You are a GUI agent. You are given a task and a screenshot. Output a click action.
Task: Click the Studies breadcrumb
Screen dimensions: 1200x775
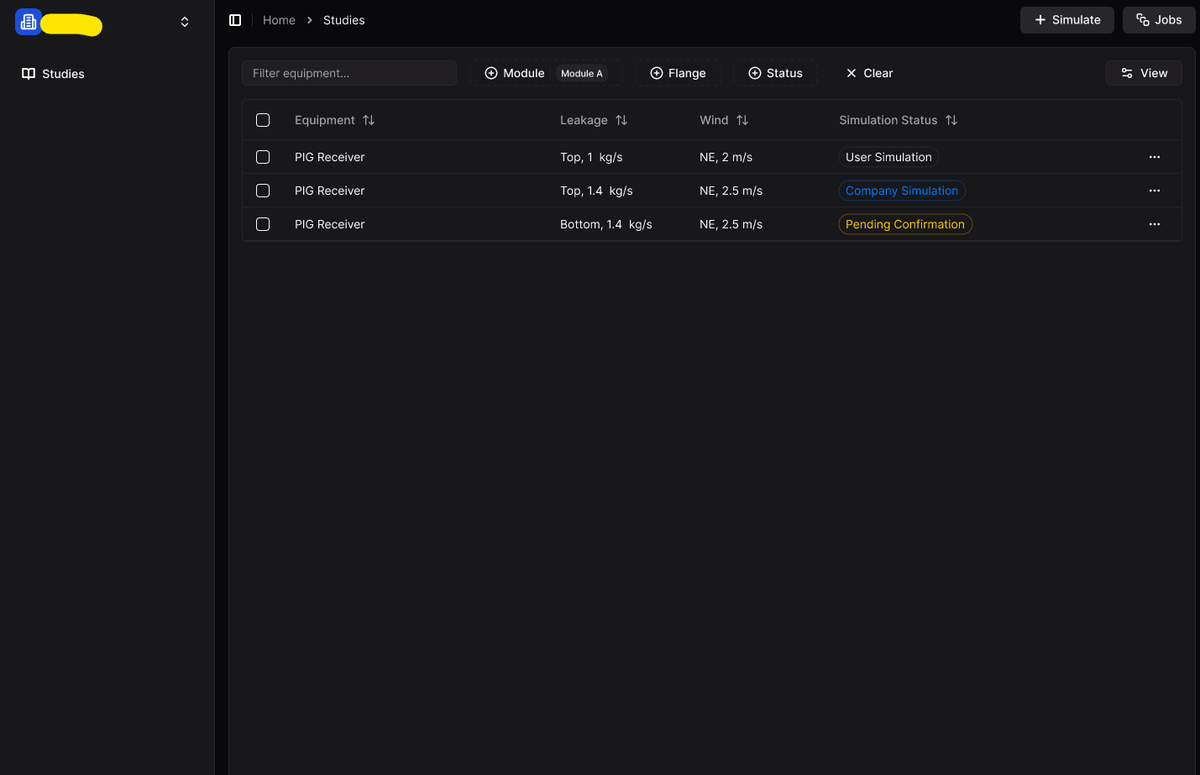pos(344,20)
